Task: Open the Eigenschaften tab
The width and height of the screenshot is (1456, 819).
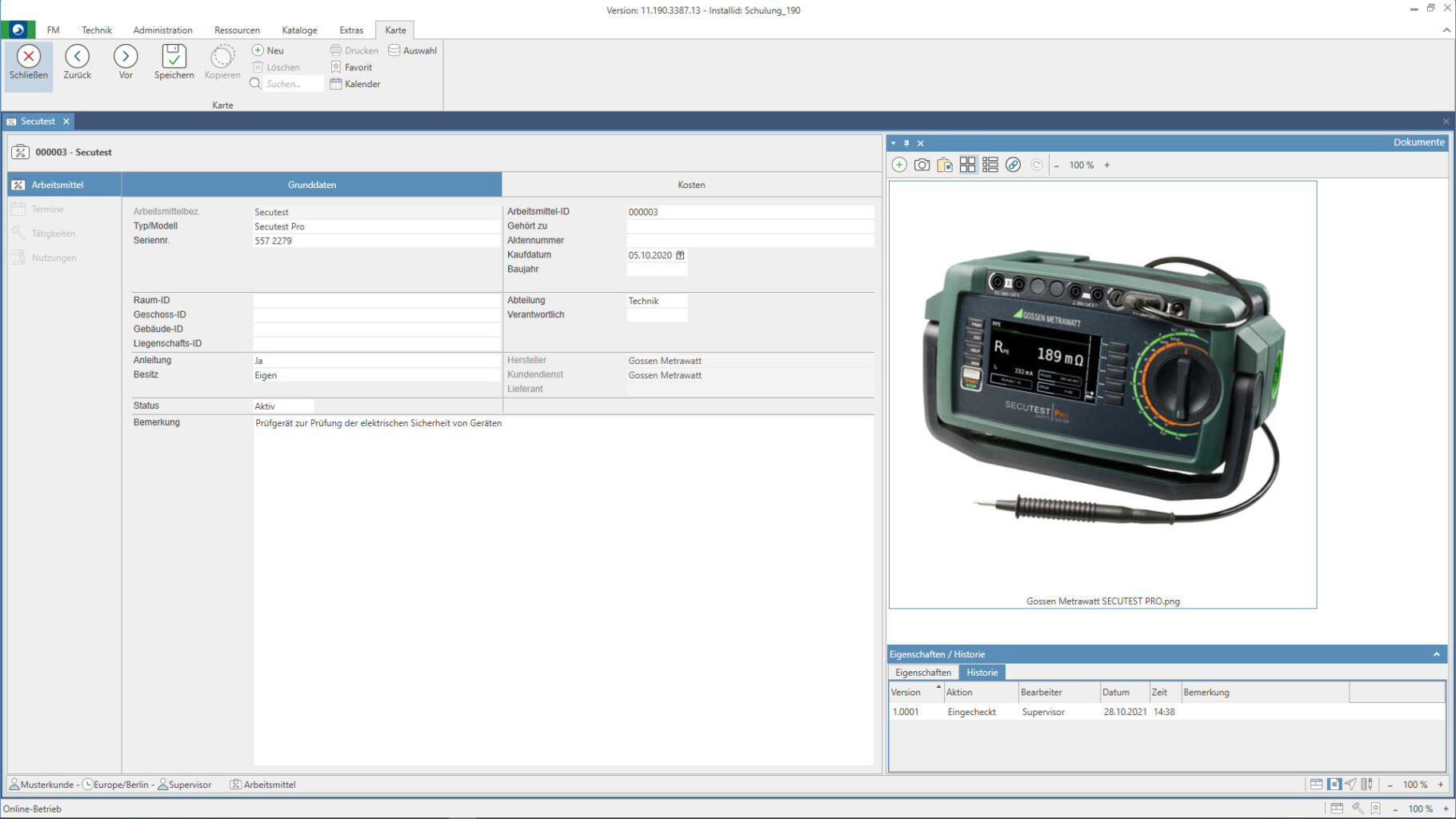Action: [922, 673]
